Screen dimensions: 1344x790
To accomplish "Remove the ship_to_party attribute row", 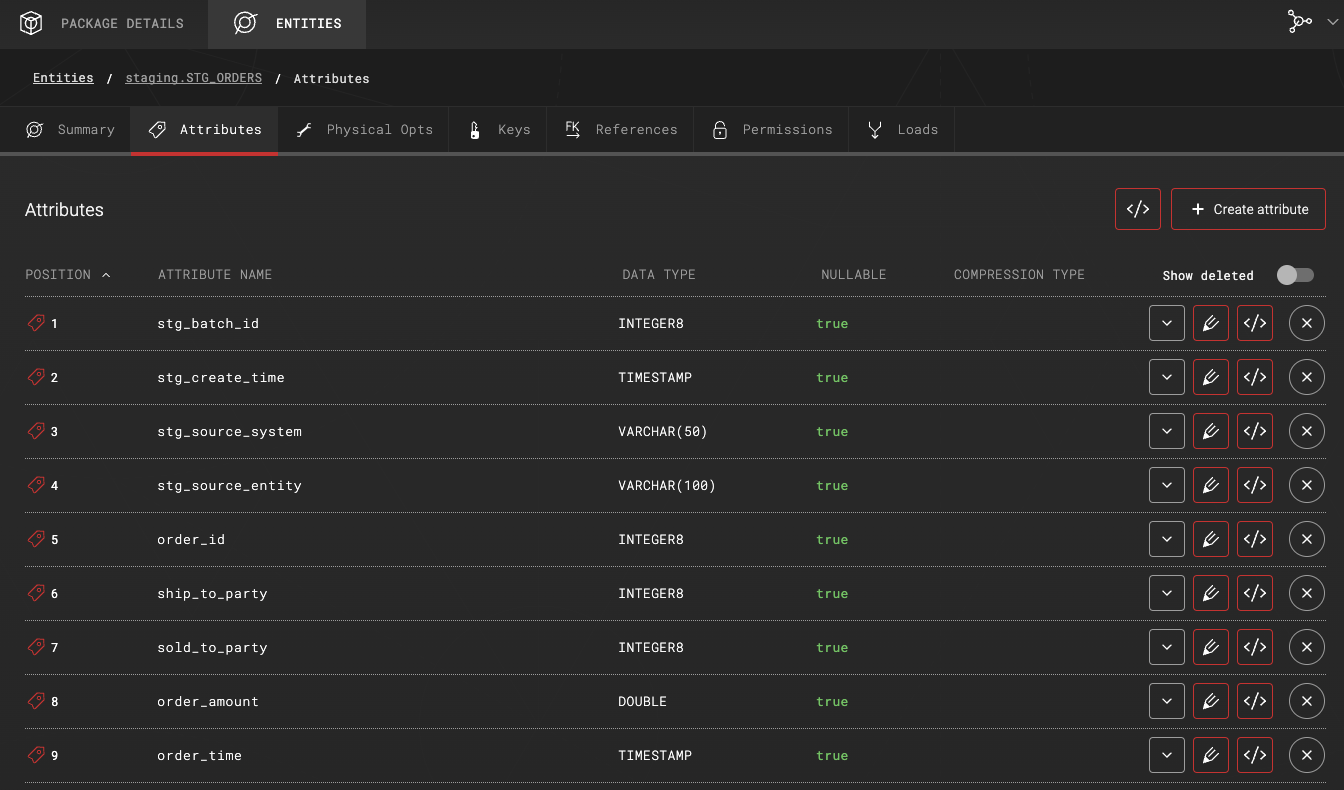I will (x=1306, y=594).
